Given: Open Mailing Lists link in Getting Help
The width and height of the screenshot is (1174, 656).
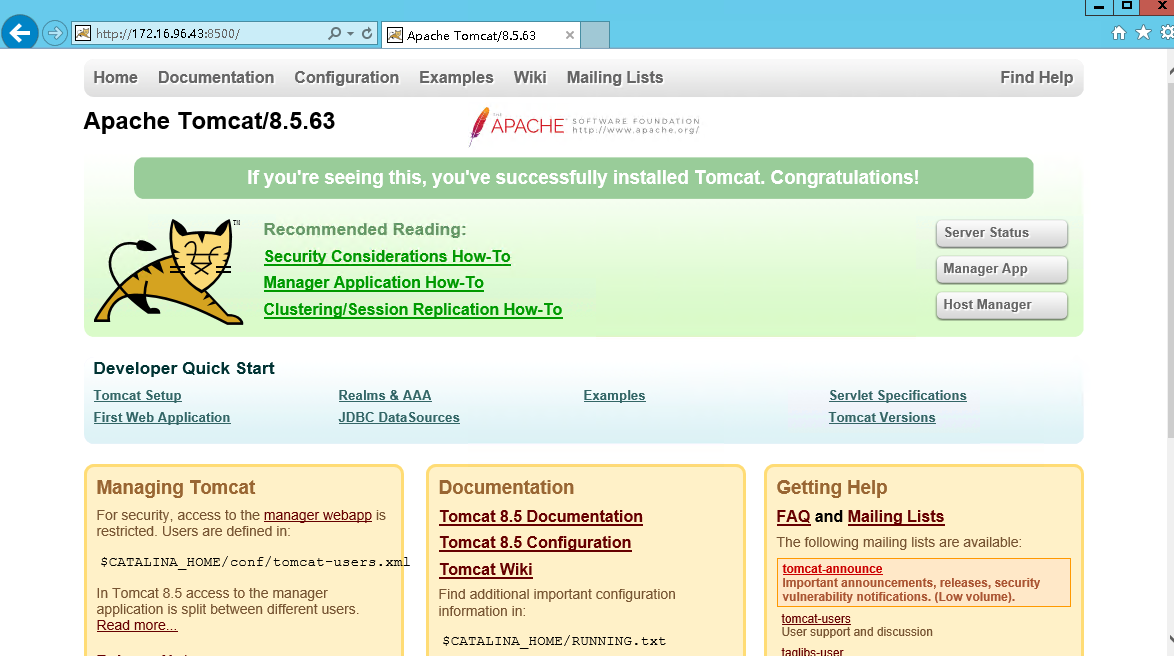Looking at the screenshot, I should 895,517.
